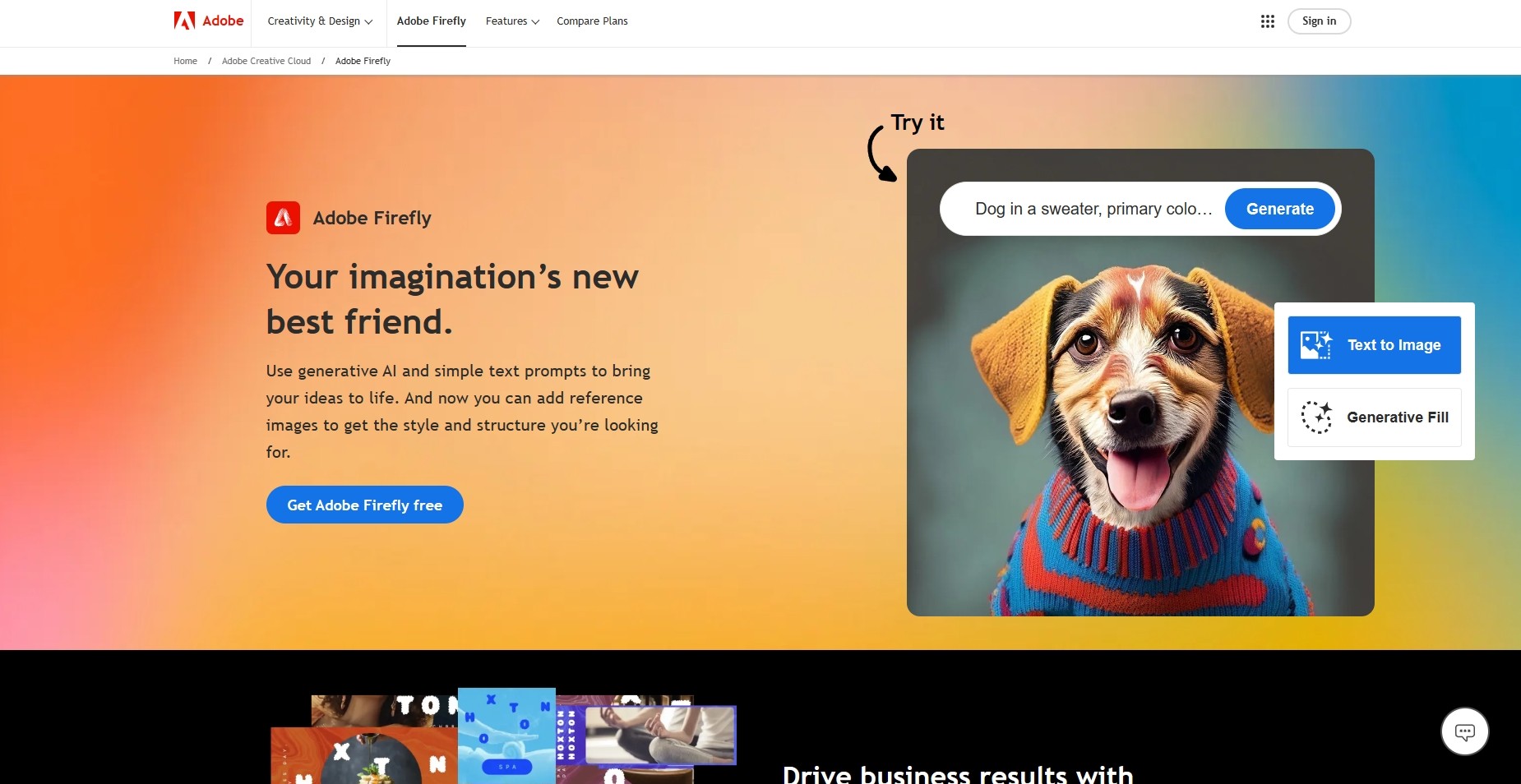Click the Sign in button

pos(1319,21)
